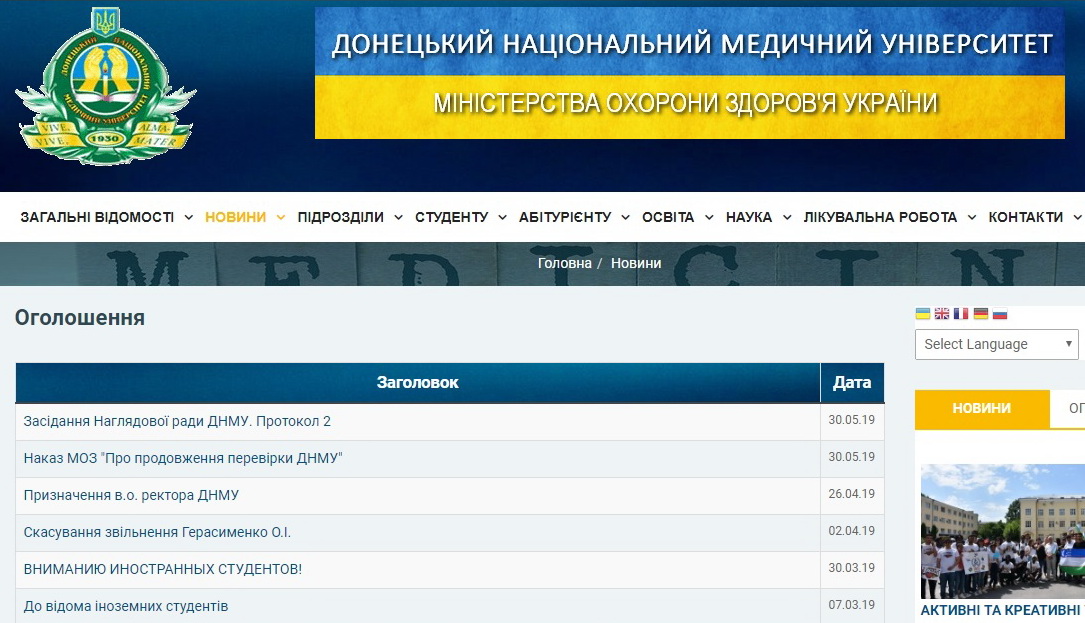This screenshot has width=1085, height=623.
Task: Go to Головна breadcrumb link
Action: [x=565, y=263]
